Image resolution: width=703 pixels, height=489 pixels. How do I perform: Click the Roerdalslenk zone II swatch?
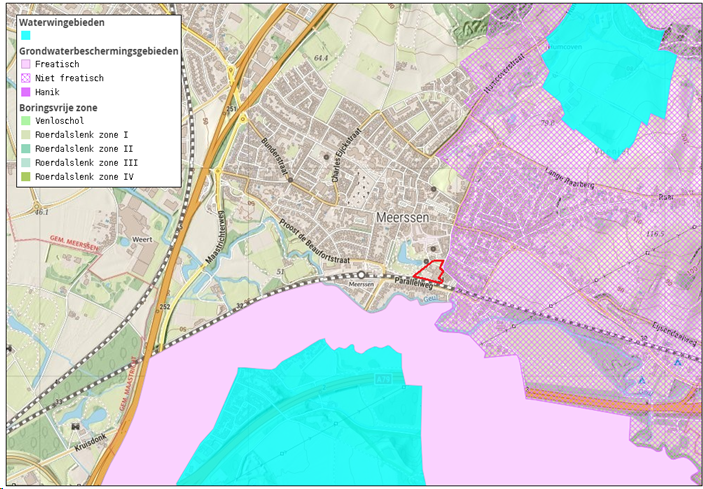pyautogui.click(x=26, y=148)
